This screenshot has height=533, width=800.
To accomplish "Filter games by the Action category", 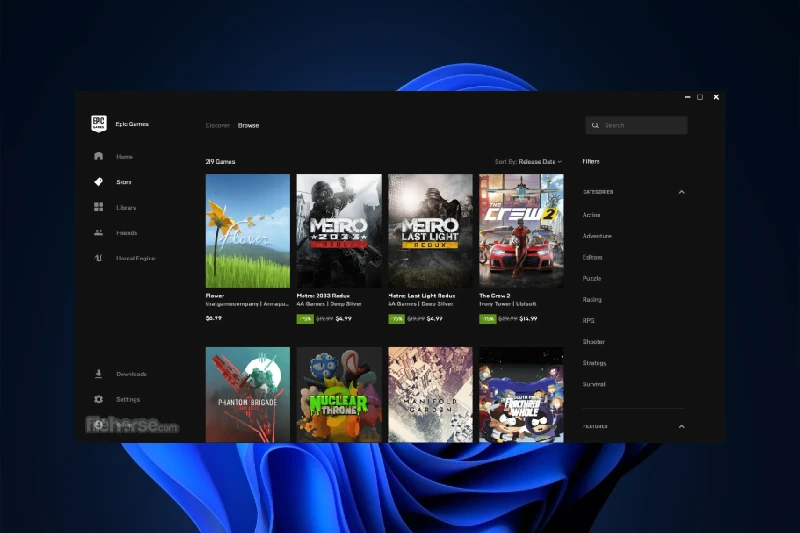I will point(591,215).
